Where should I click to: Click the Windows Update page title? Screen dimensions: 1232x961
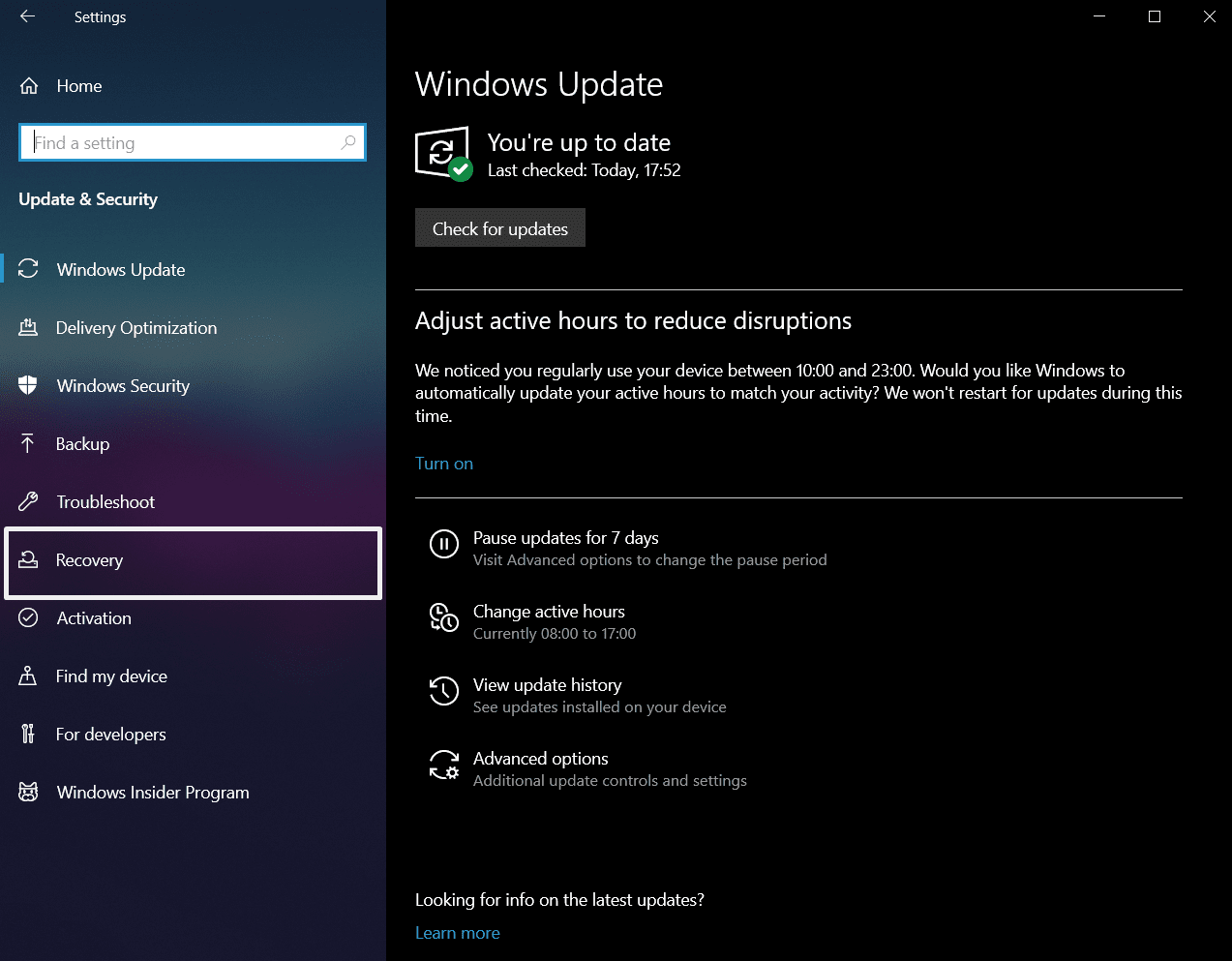click(539, 84)
